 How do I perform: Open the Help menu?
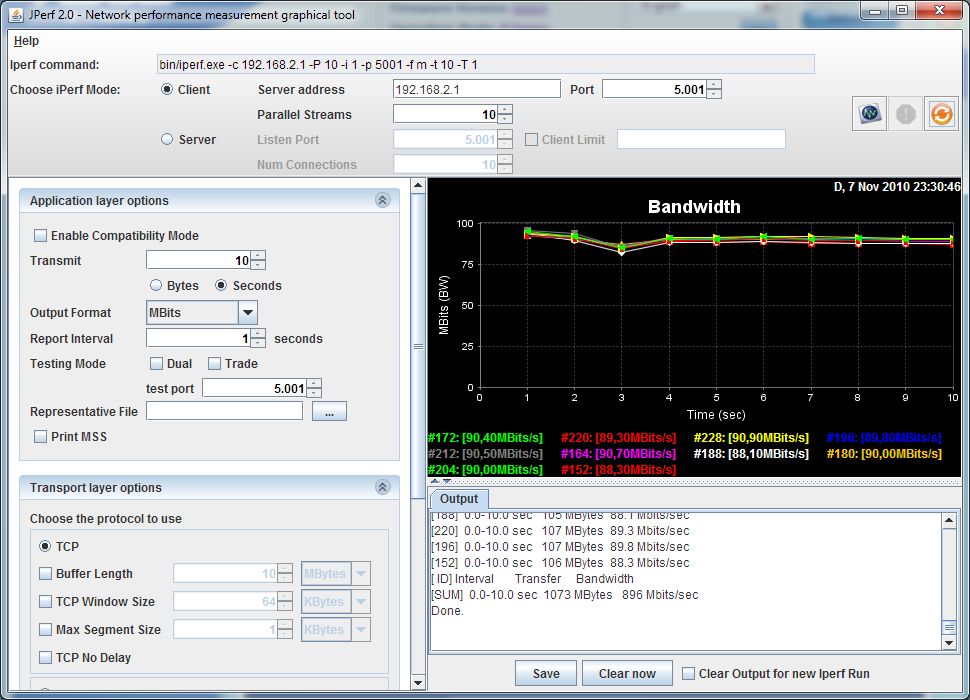pos(26,41)
